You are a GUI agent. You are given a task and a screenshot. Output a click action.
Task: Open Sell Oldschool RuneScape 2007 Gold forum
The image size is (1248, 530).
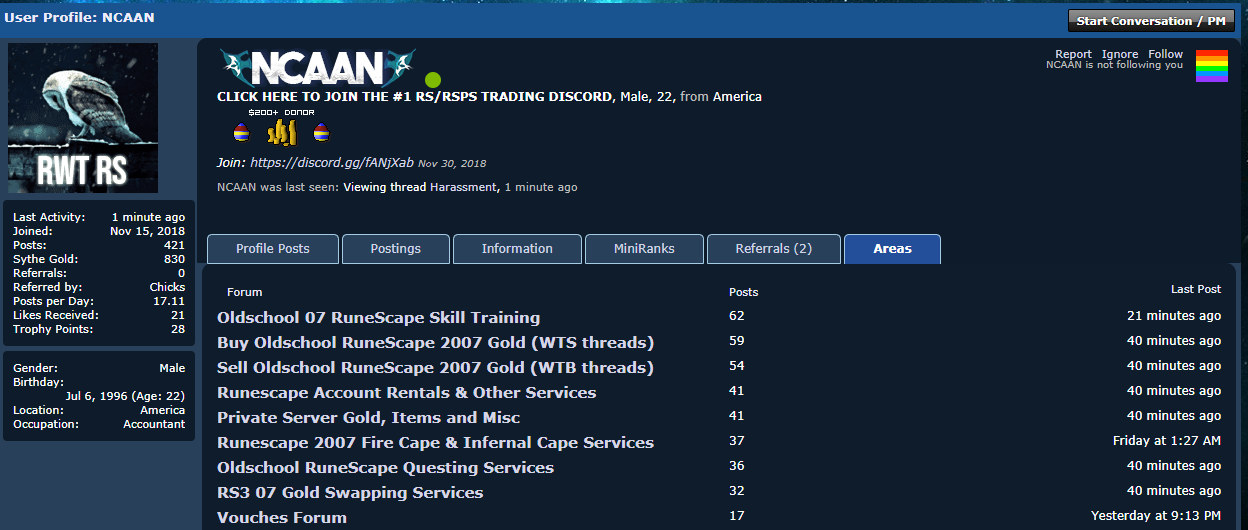pyautogui.click(x=435, y=368)
